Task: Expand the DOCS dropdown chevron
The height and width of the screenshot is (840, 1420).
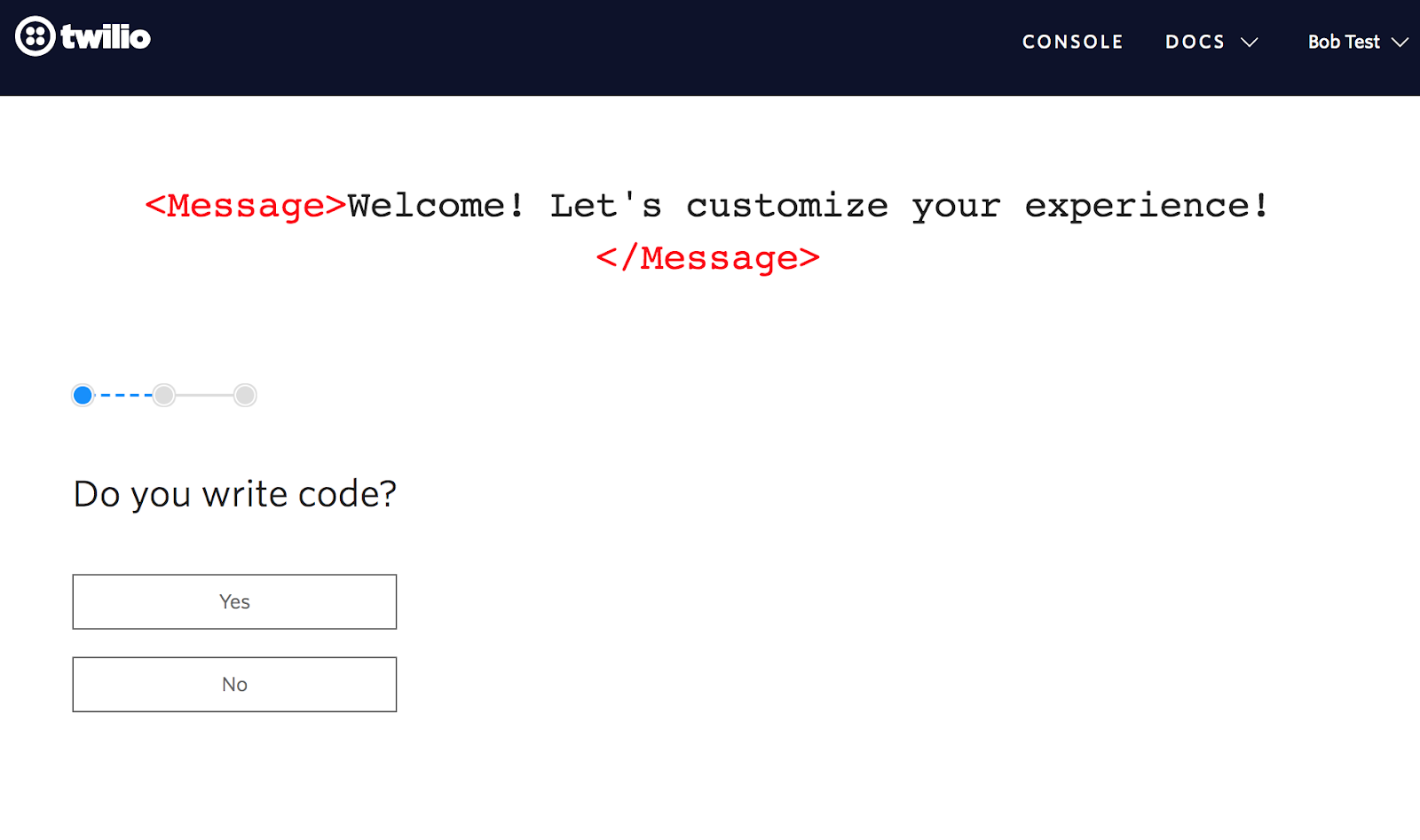Action: 1250,43
